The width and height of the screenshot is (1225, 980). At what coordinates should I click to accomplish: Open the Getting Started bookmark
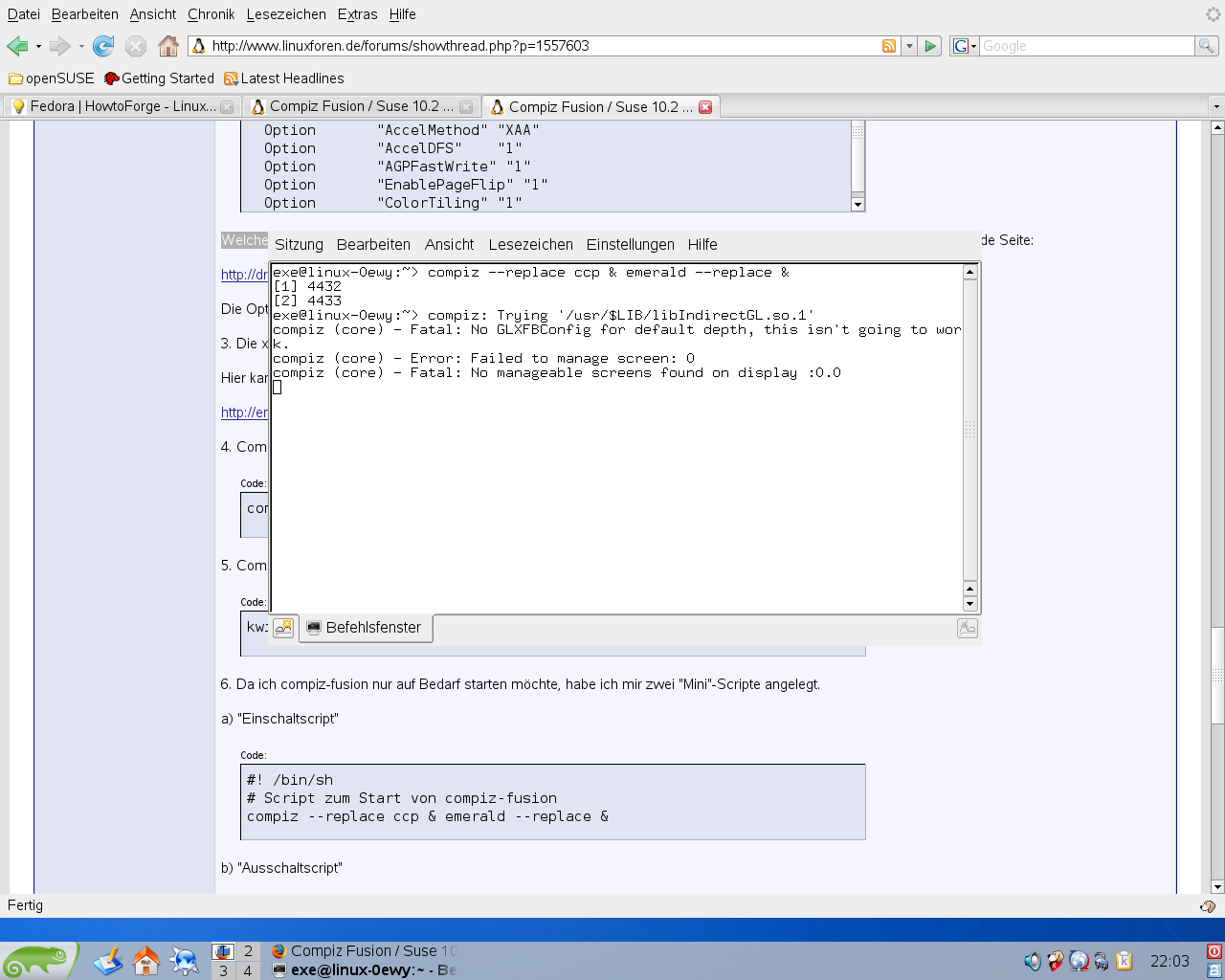point(159,78)
